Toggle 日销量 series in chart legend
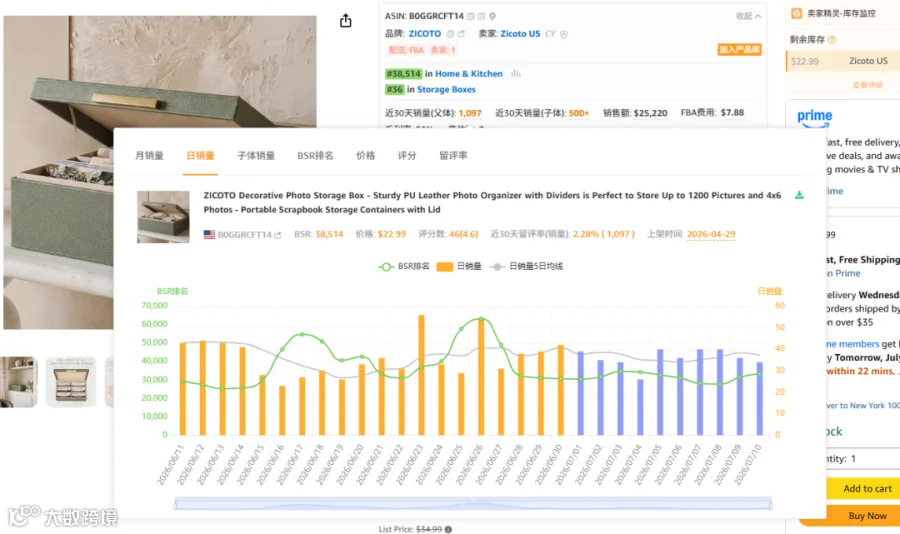This screenshot has width=900, height=534. coord(459,266)
